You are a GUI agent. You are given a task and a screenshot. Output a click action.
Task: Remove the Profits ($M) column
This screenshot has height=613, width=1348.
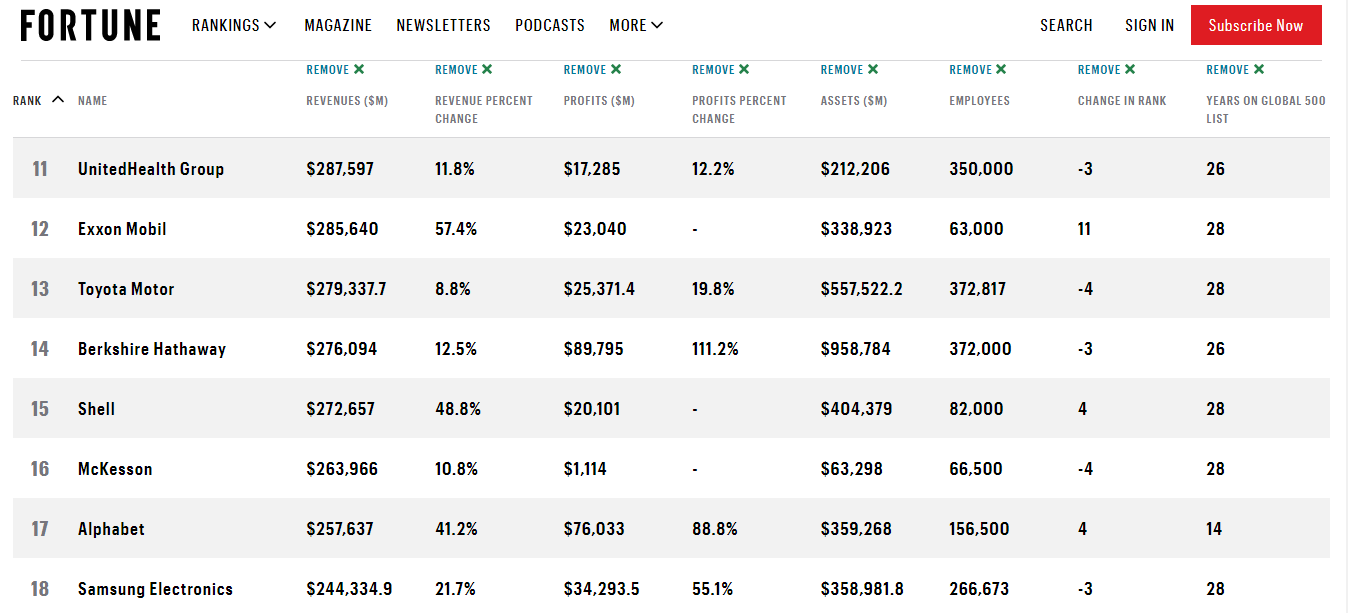tap(592, 70)
